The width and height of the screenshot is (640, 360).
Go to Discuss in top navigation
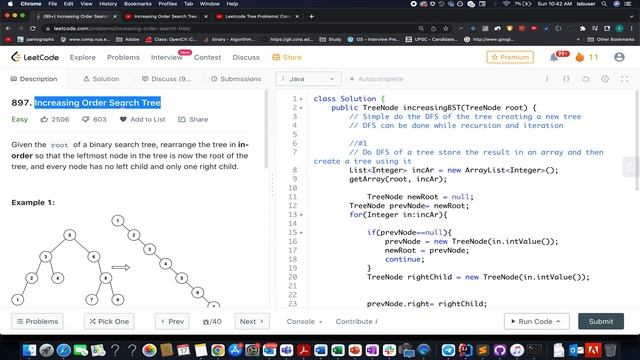coord(246,58)
